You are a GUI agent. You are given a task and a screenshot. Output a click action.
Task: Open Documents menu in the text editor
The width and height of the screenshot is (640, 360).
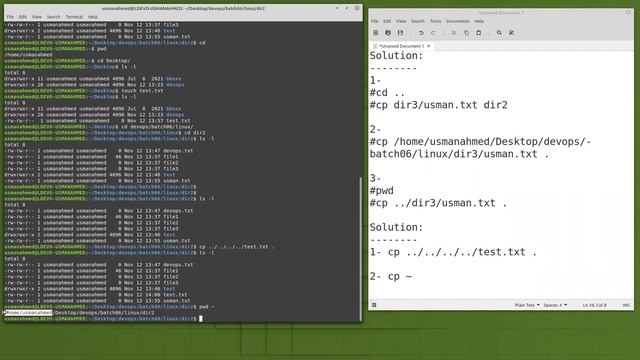click(458, 21)
